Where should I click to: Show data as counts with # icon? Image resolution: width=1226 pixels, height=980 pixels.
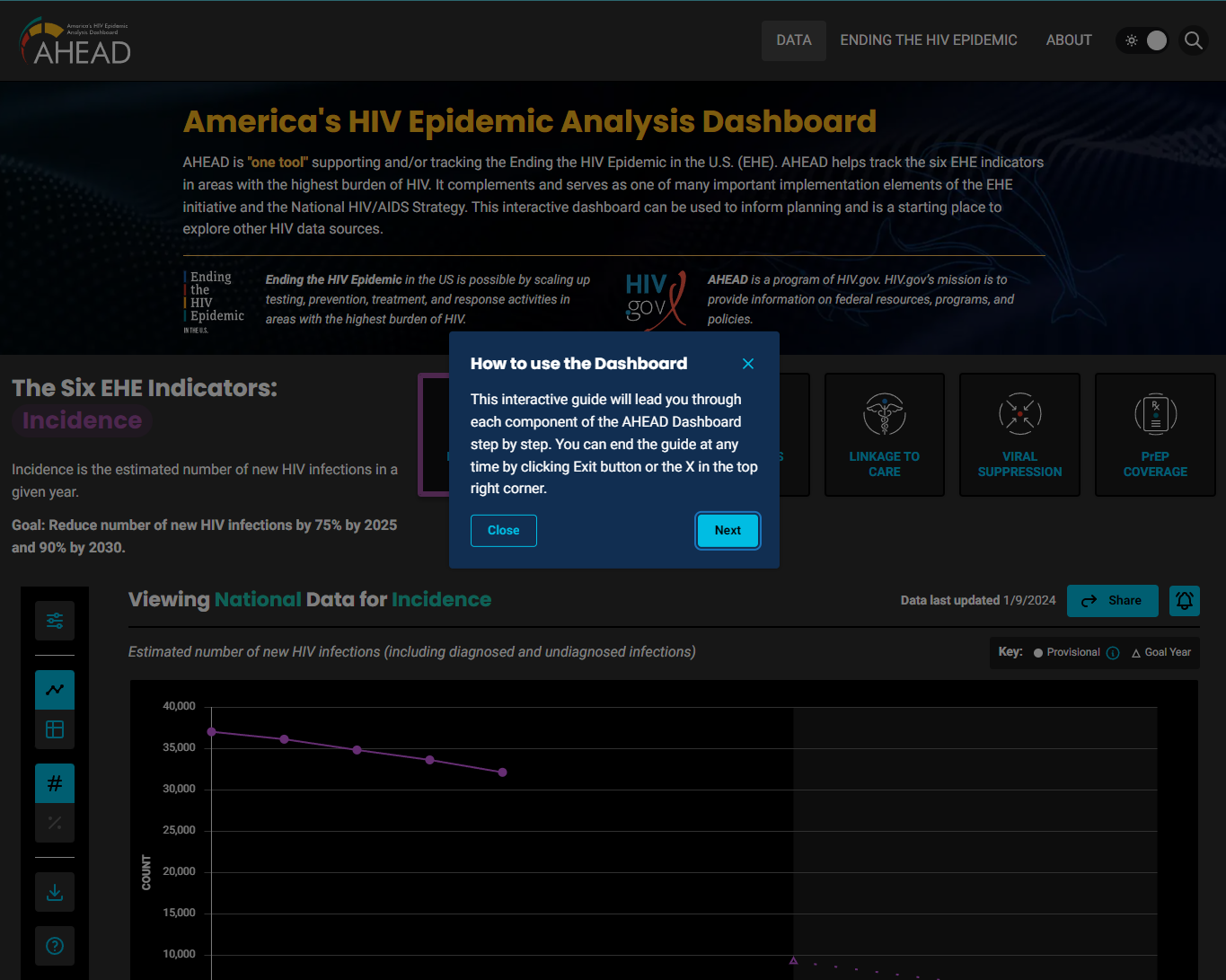[55, 783]
